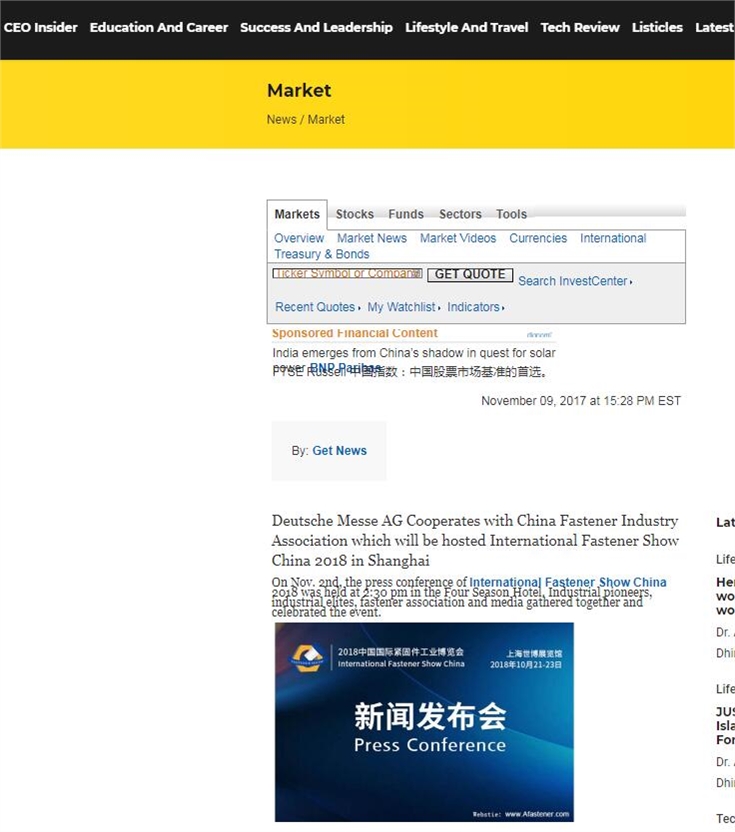Select the Markets tab
735x832 pixels.
click(297, 214)
